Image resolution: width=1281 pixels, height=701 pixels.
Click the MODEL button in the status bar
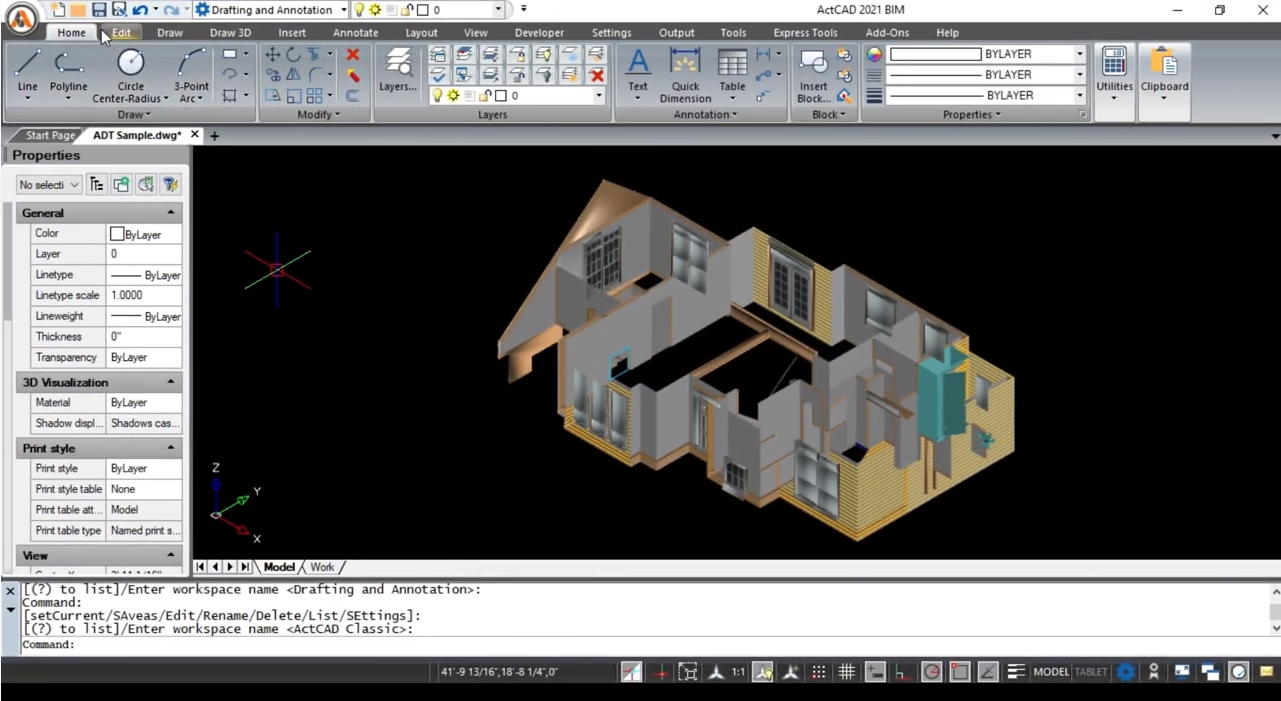[1051, 671]
